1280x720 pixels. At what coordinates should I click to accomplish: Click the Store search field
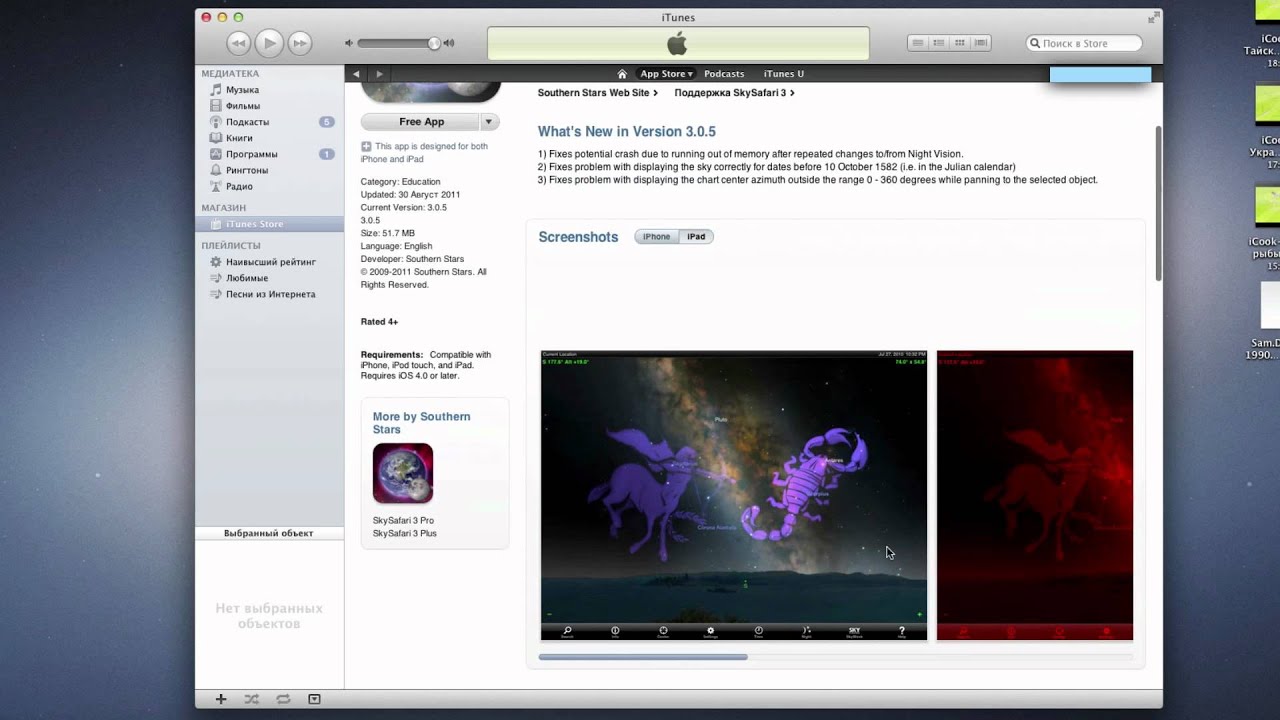click(x=1084, y=43)
